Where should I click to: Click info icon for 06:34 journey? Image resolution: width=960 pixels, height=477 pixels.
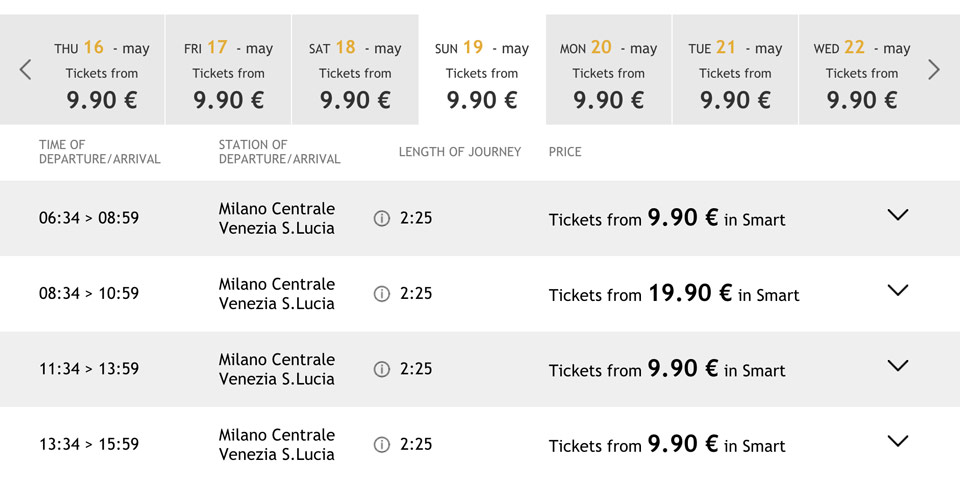(381, 218)
